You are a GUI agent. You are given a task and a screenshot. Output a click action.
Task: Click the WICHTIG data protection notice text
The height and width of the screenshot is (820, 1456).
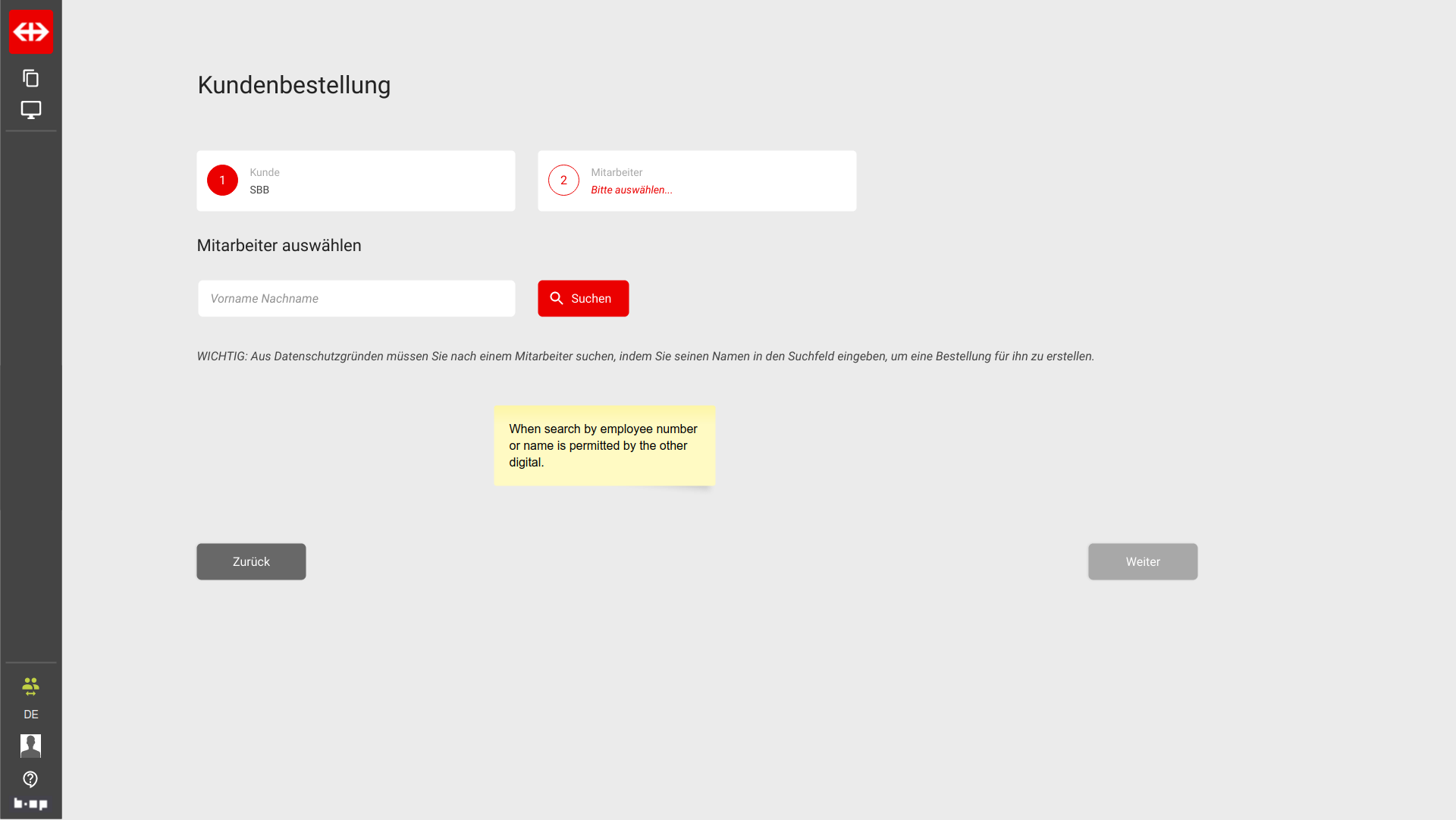pyautogui.click(x=645, y=357)
